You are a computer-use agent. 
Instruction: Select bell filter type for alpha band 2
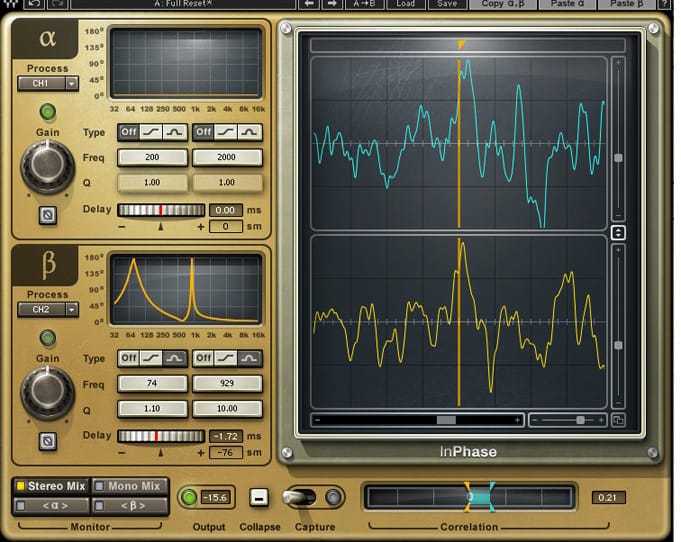(250, 132)
